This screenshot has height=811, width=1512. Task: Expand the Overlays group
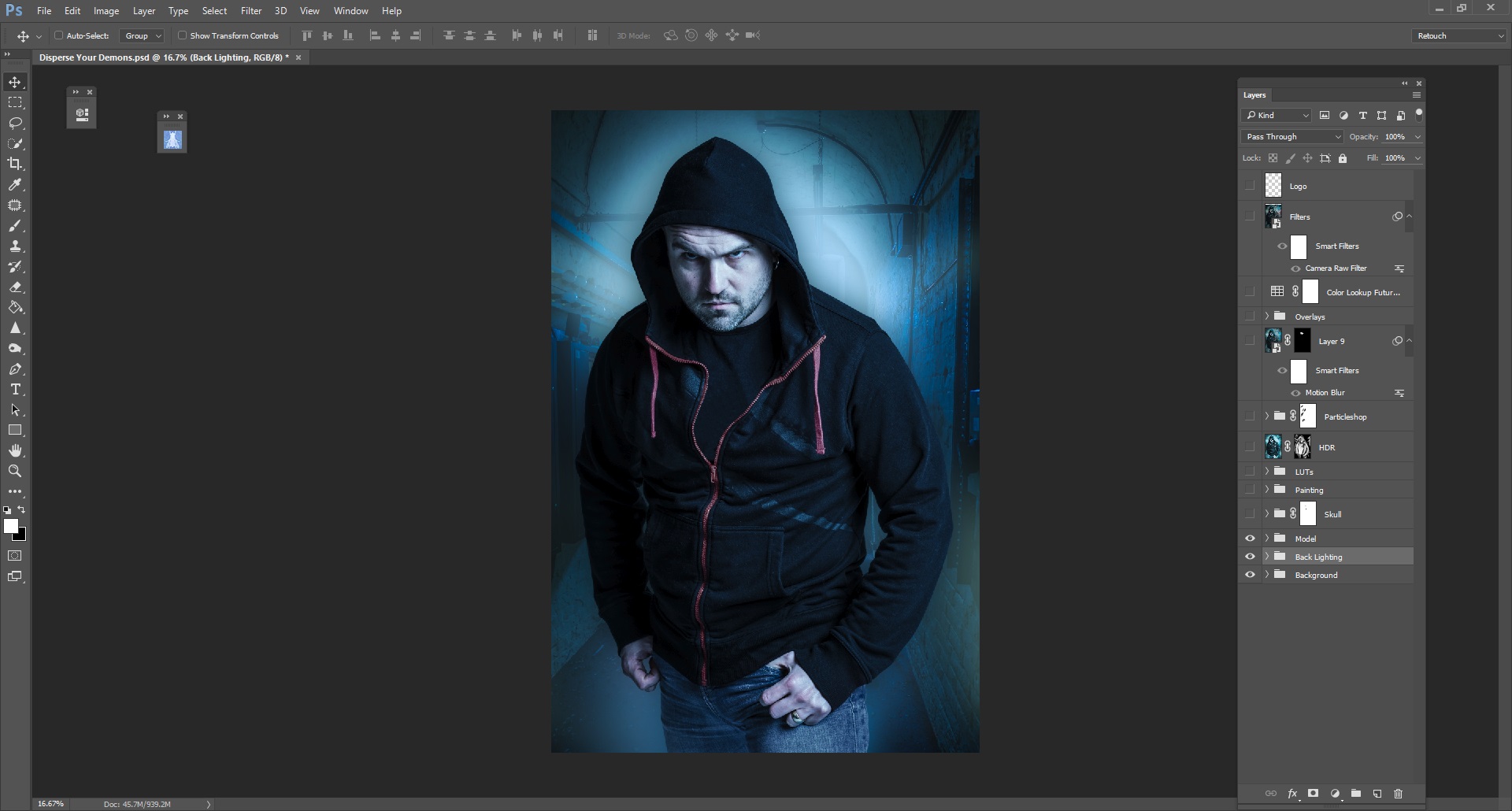coord(1267,316)
